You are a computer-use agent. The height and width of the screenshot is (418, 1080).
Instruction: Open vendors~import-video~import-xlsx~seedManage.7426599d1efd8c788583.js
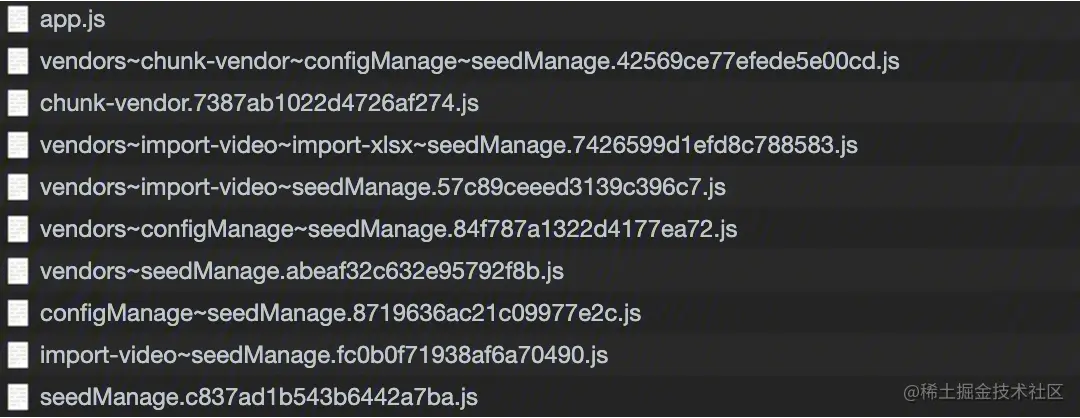(x=448, y=145)
